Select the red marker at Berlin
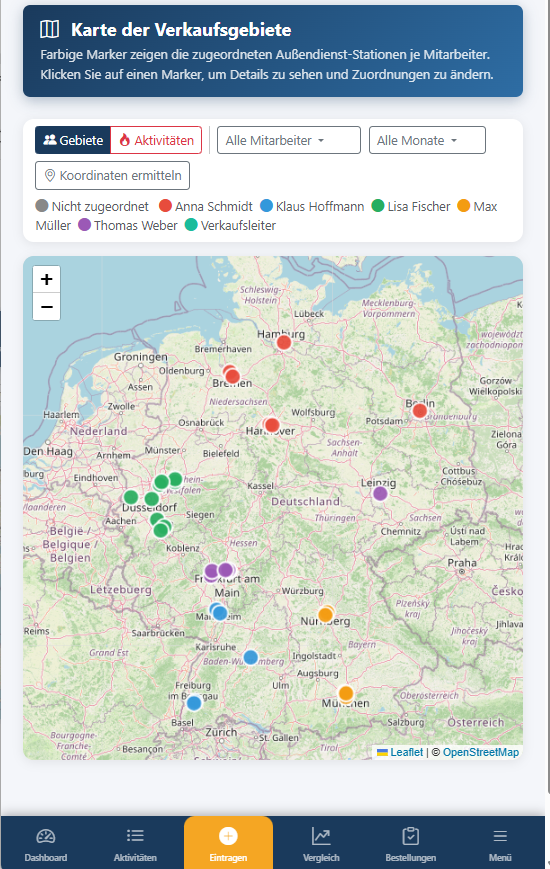This screenshot has width=550, height=869. (x=420, y=411)
